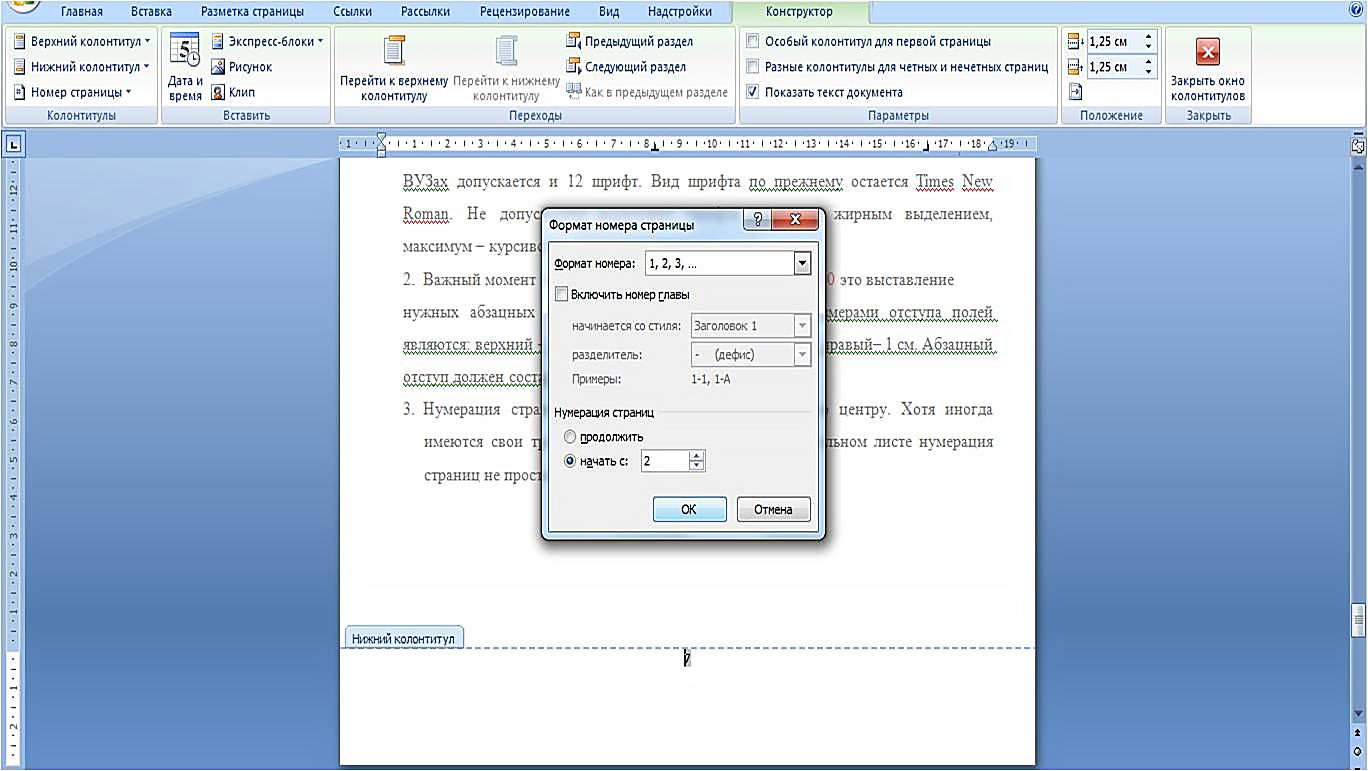Viewport: 1368px width, 771px height.
Task: Increase footer bottom position value
Action: tap(1148, 62)
